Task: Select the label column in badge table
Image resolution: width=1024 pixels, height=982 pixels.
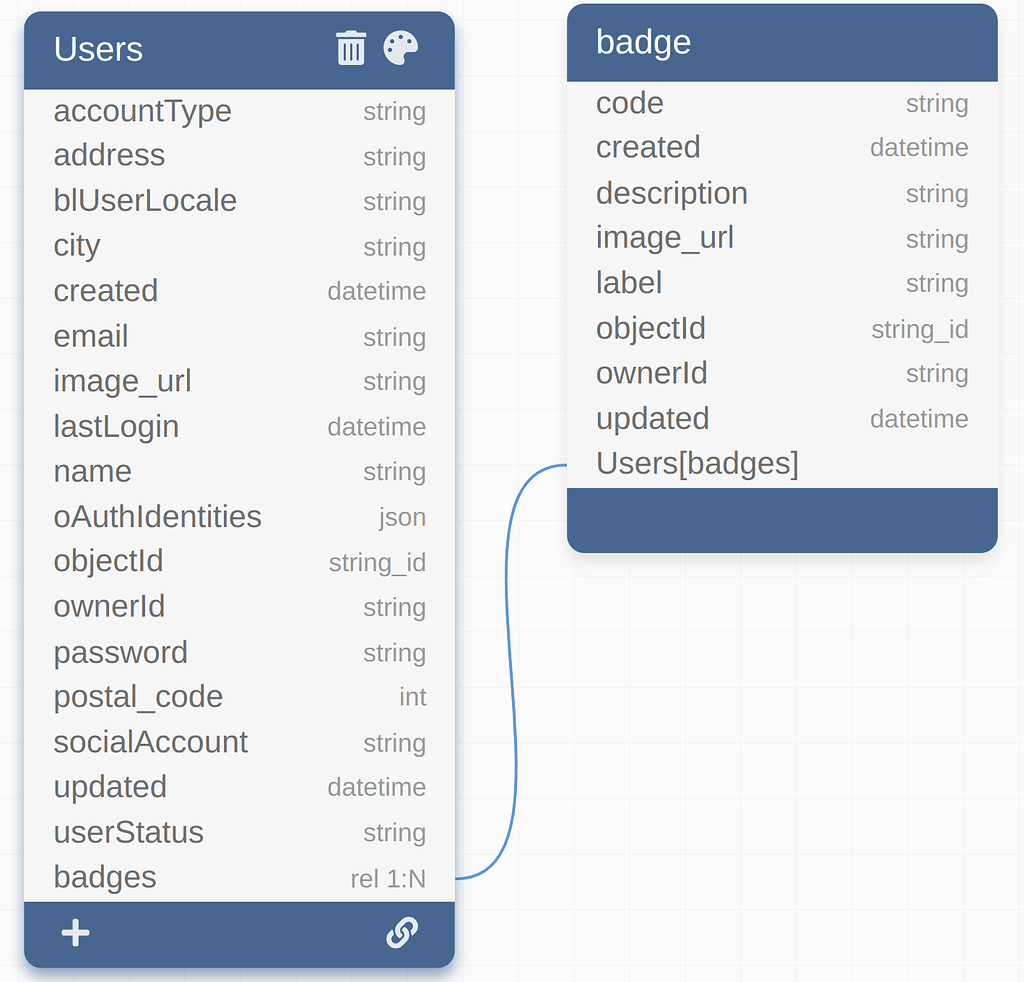Action: point(782,283)
